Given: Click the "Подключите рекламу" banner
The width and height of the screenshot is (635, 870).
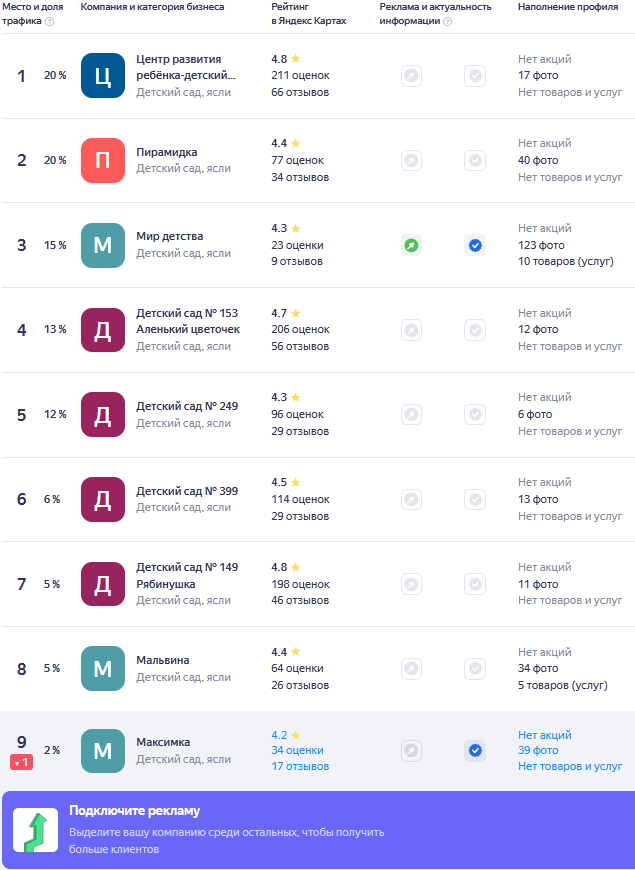Looking at the screenshot, I should tap(317, 831).
